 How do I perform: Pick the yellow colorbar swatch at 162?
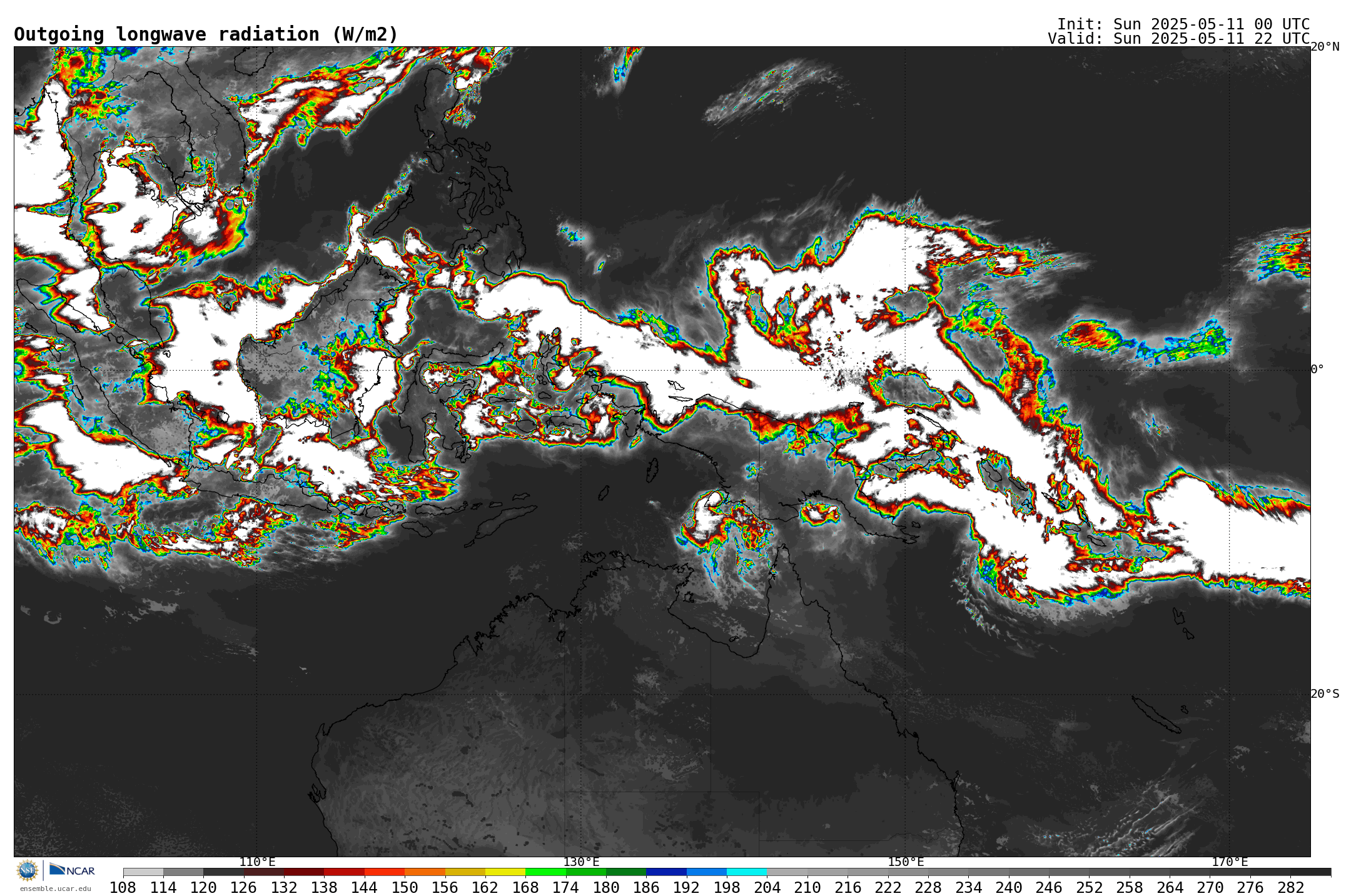coord(505,872)
